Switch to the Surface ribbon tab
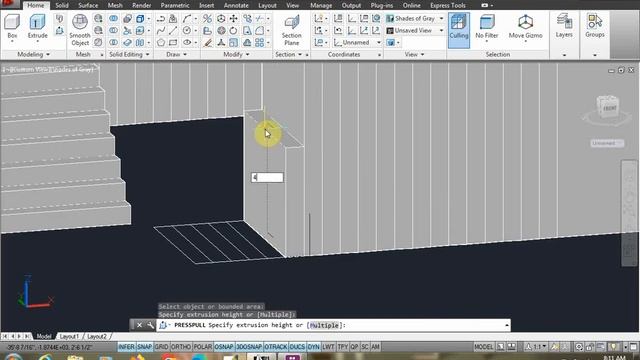This screenshot has height=360, width=640. tap(88, 5)
